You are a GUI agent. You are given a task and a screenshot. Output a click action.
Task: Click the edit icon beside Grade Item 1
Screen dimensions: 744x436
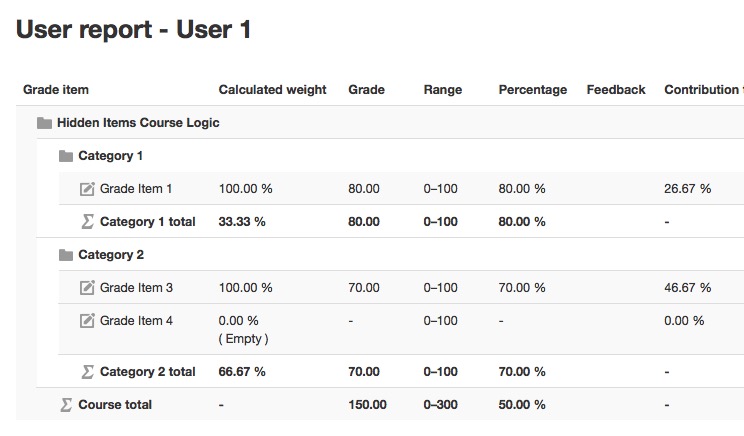pos(87,189)
